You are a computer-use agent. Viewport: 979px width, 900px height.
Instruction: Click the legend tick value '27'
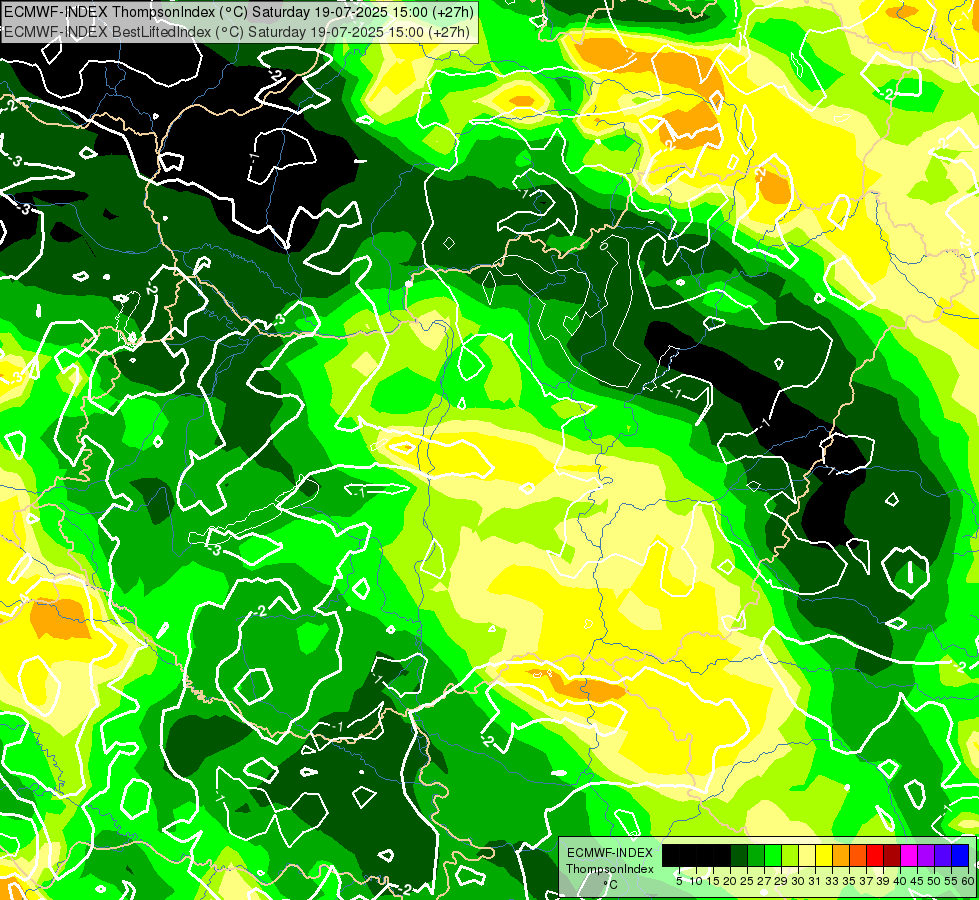764,881
